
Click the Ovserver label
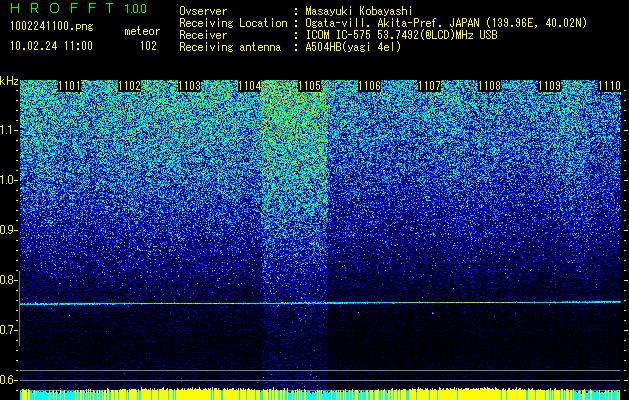click(x=203, y=11)
